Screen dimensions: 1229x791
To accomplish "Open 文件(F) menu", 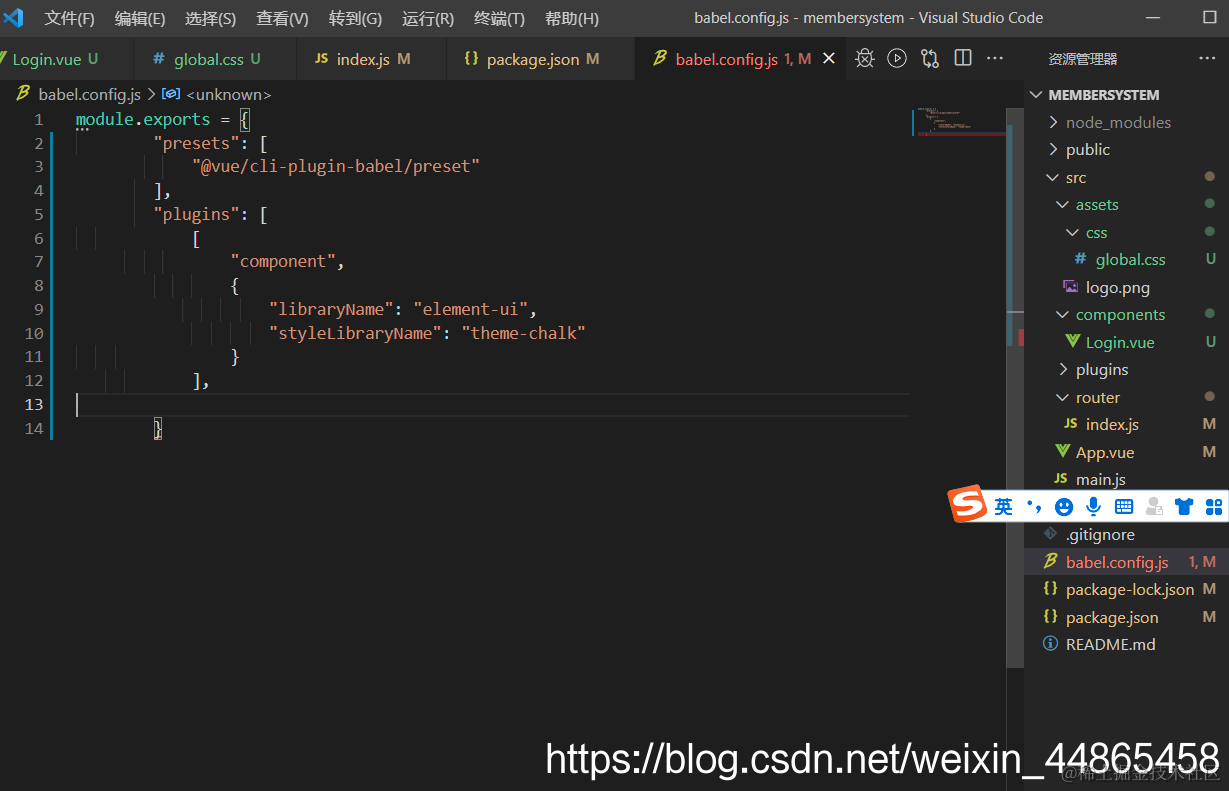I will pos(70,18).
